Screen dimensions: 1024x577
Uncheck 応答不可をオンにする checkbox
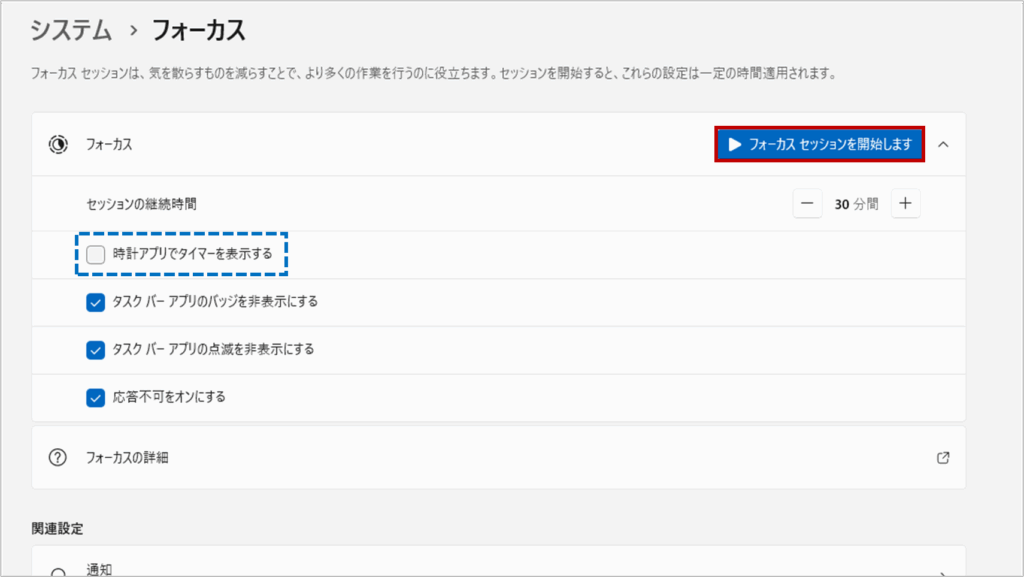[95, 398]
